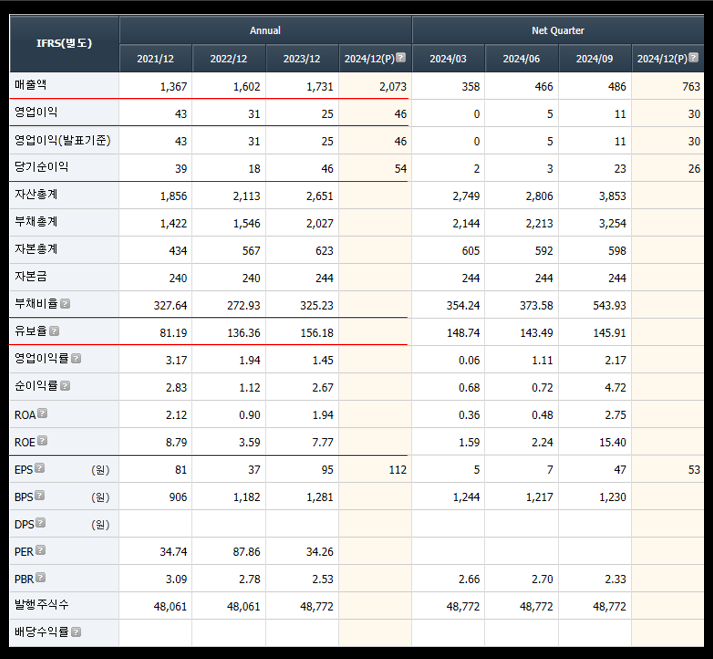Click the help icon beside DPS
The width and height of the screenshot is (713, 659).
coord(40,523)
